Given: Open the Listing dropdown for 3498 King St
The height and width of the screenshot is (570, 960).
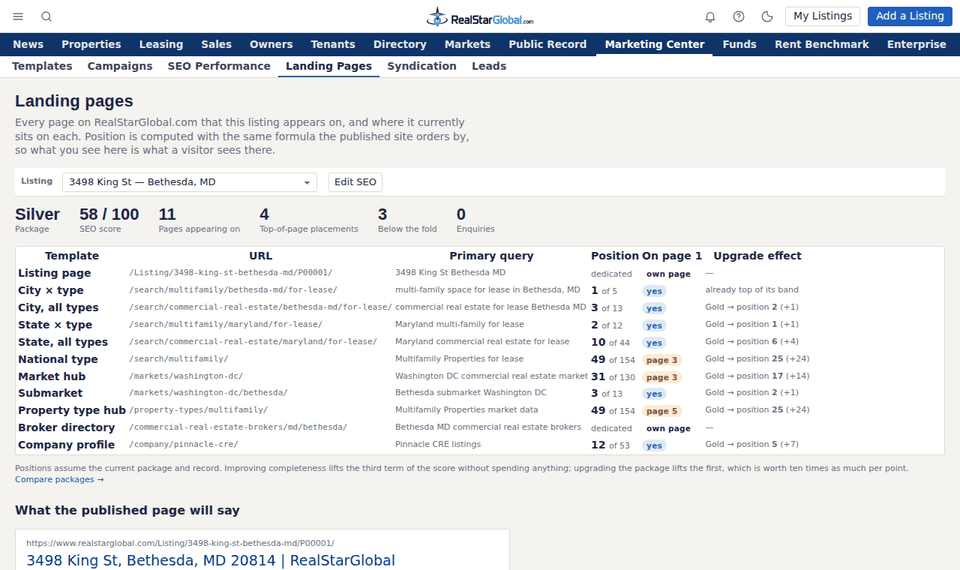Looking at the screenshot, I should (x=189, y=182).
